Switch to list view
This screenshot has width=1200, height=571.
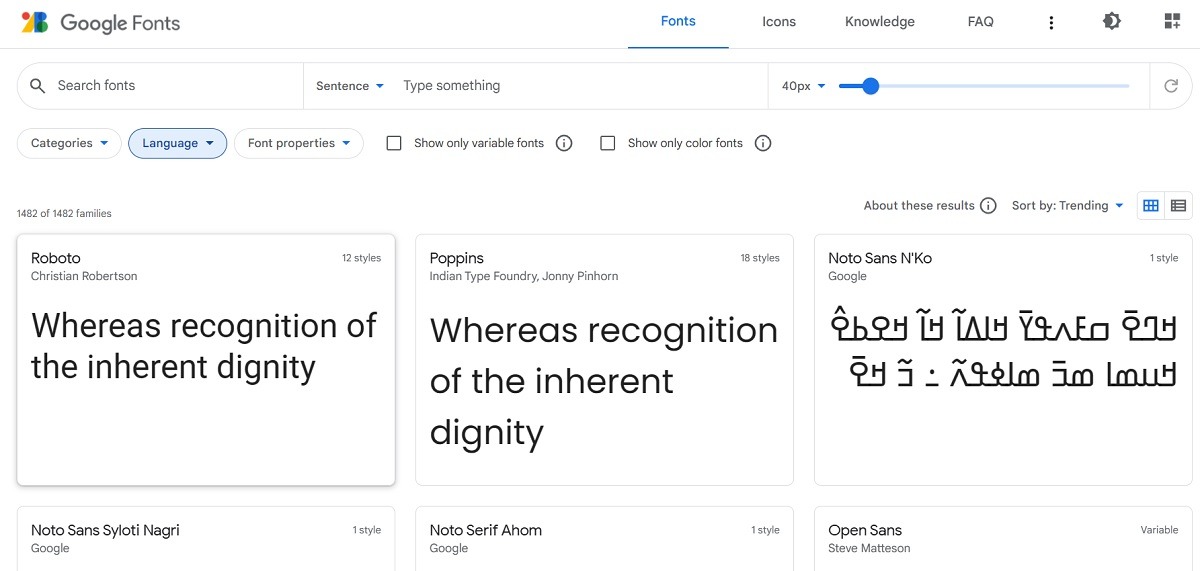[x=1178, y=206]
